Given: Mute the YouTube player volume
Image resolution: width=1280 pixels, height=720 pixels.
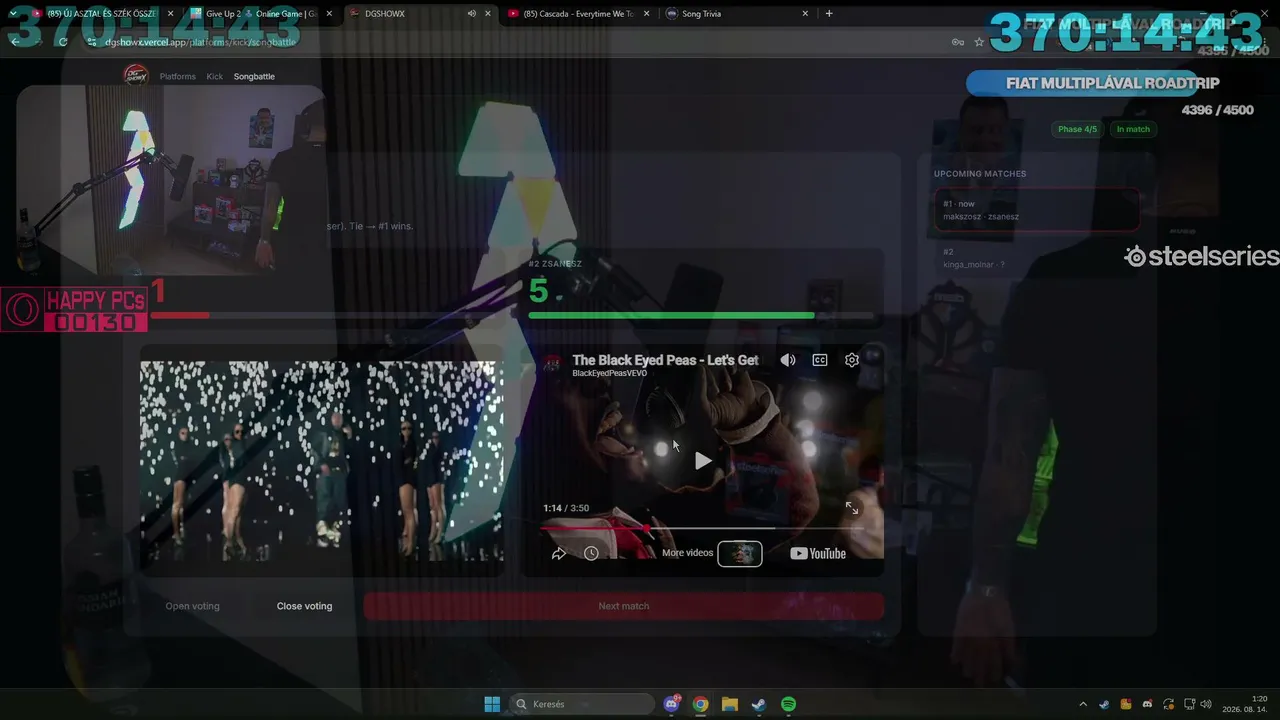Looking at the screenshot, I should pos(788,360).
